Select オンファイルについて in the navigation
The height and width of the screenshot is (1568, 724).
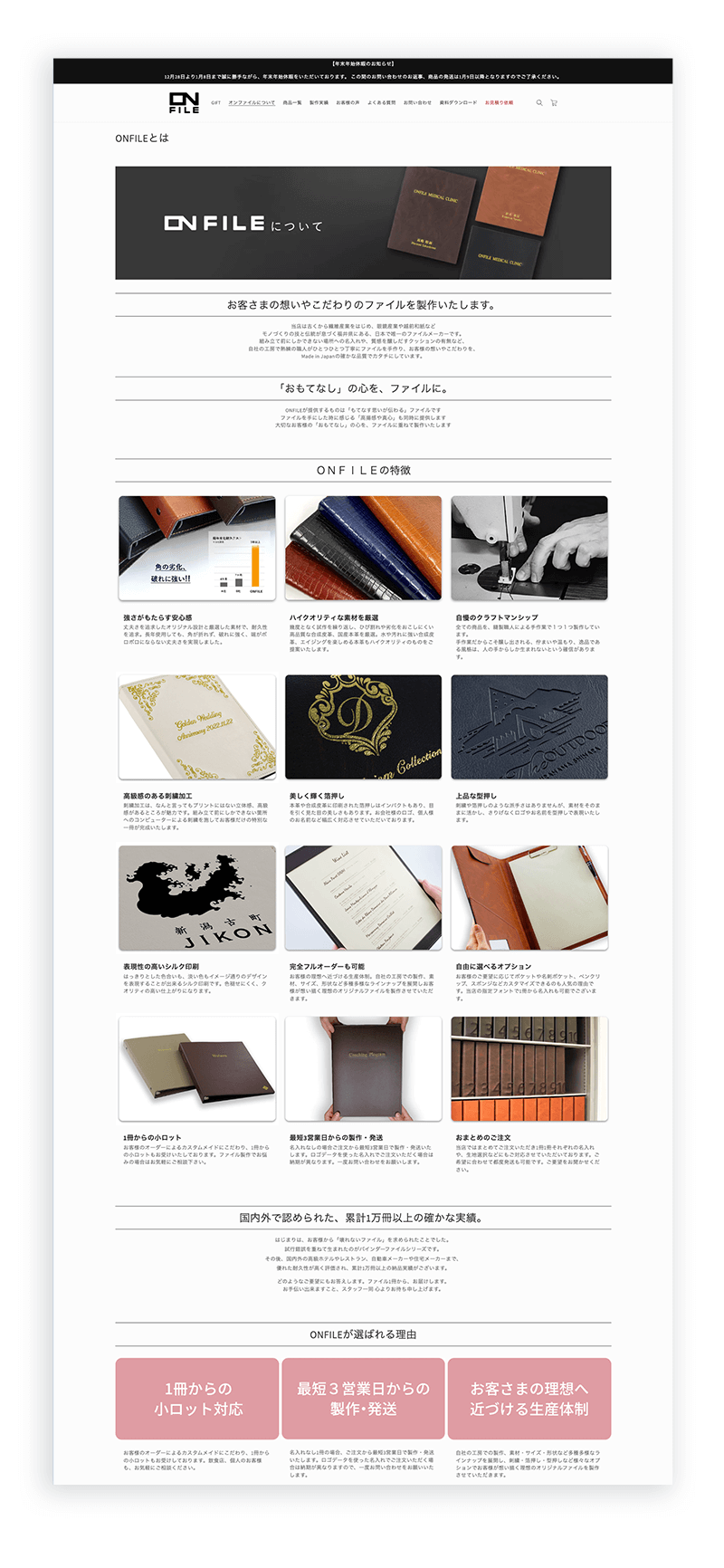[x=252, y=103]
